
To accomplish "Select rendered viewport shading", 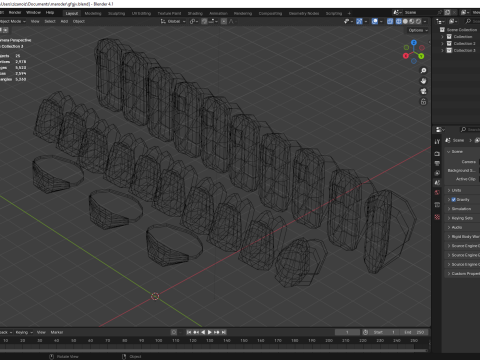I will tap(419, 21).
